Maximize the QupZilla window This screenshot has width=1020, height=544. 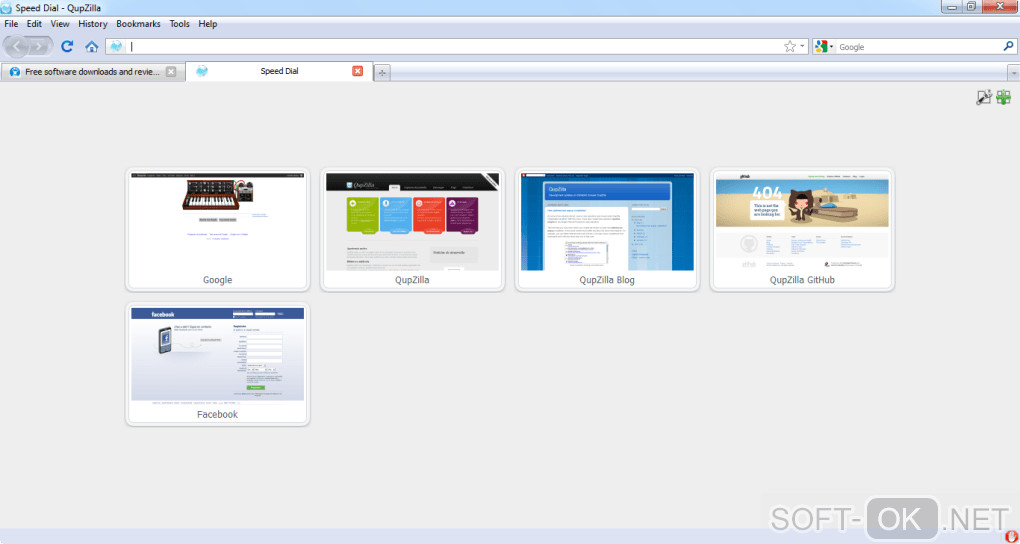971,7
